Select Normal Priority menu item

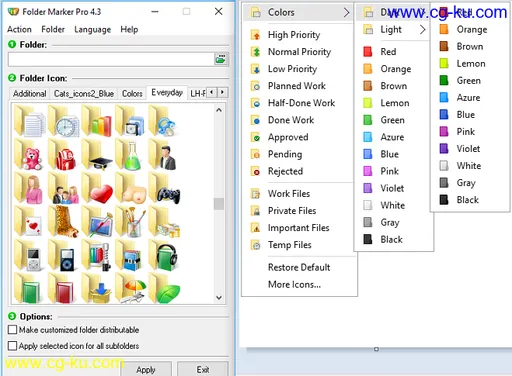click(x=299, y=52)
